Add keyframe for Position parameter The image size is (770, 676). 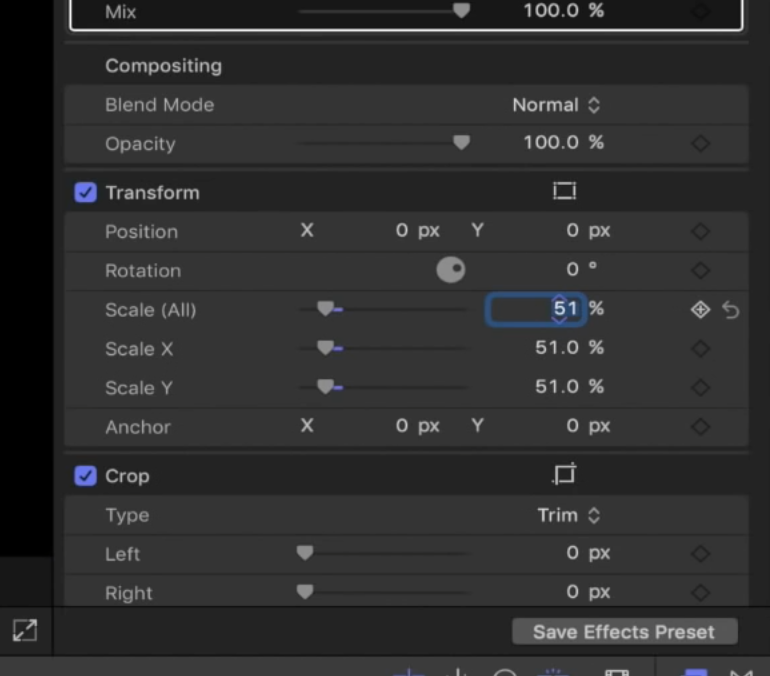(700, 232)
